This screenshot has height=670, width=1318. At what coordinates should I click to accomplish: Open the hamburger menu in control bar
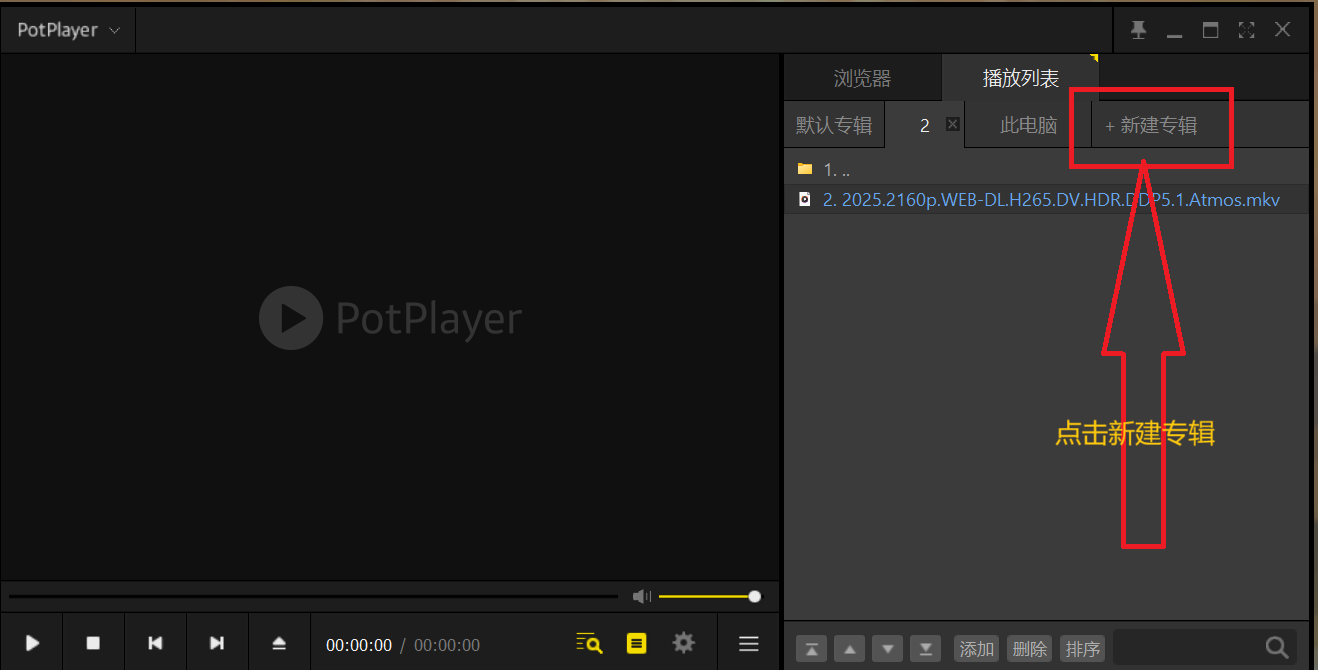(x=749, y=643)
